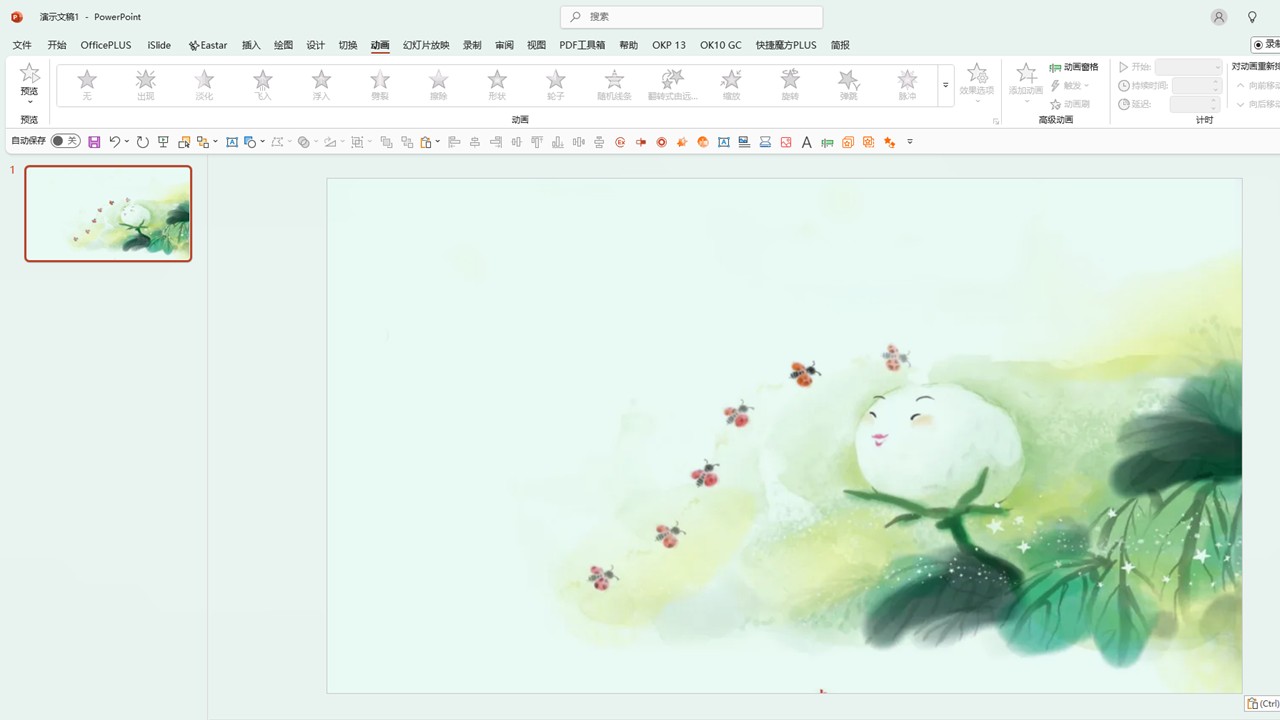The height and width of the screenshot is (720, 1280).
Task: Click the user account avatar icon
Action: pyautogui.click(x=1219, y=17)
